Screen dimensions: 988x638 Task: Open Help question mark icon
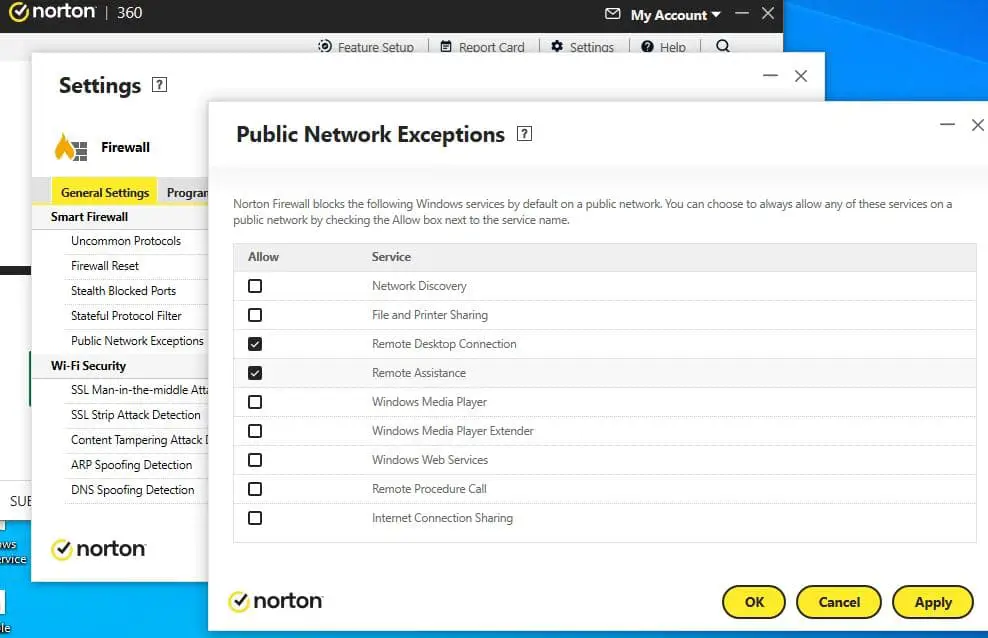pyautogui.click(x=648, y=47)
